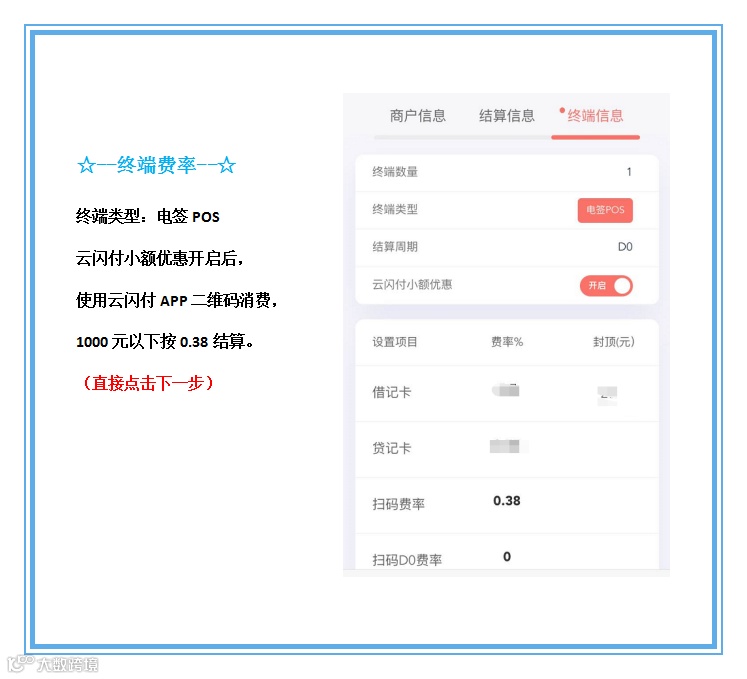
Task: Click the 借记卡 cap amount field
Action: 607,395
